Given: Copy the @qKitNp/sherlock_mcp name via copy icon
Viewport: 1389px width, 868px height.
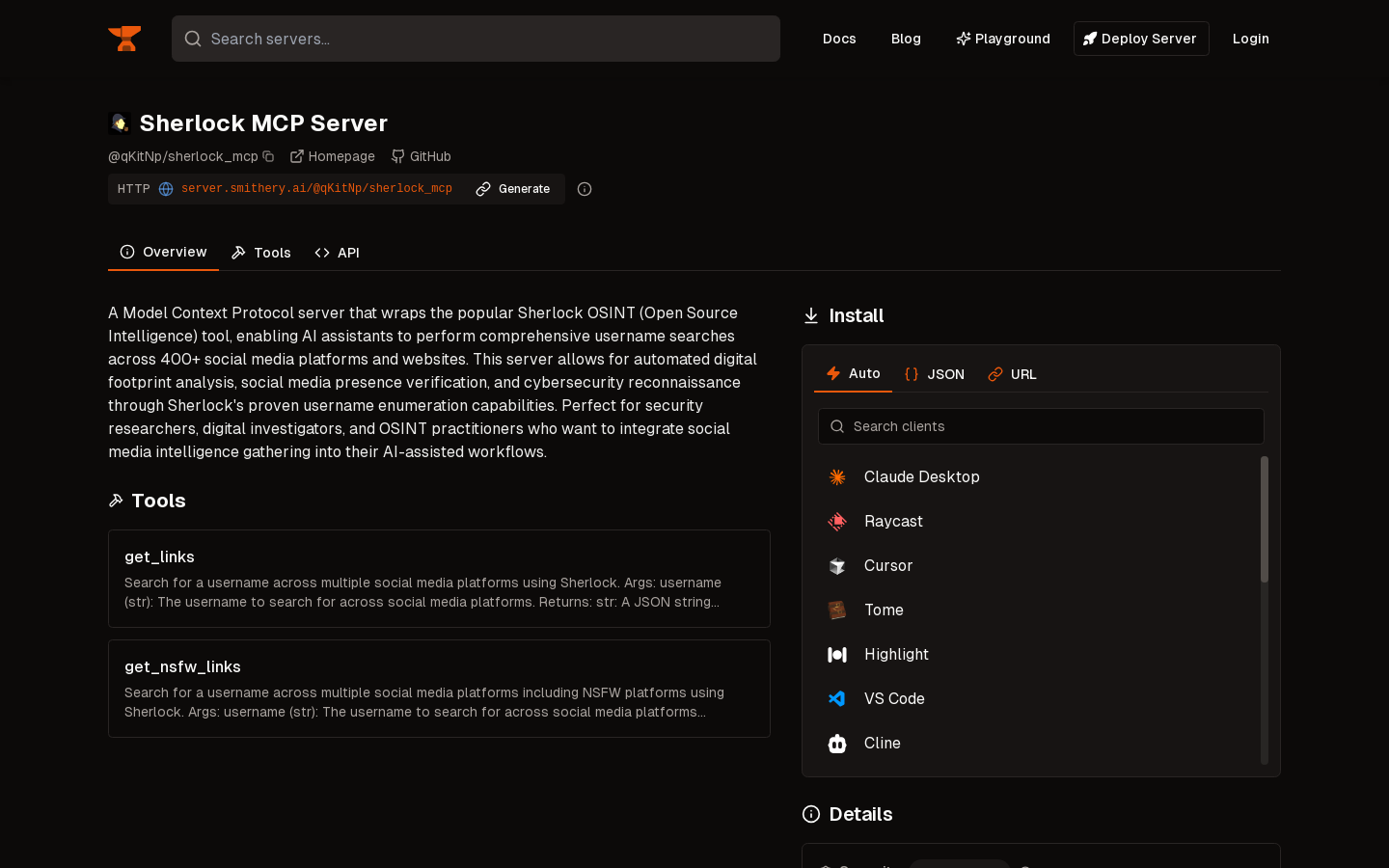Looking at the screenshot, I should point(268,156).
